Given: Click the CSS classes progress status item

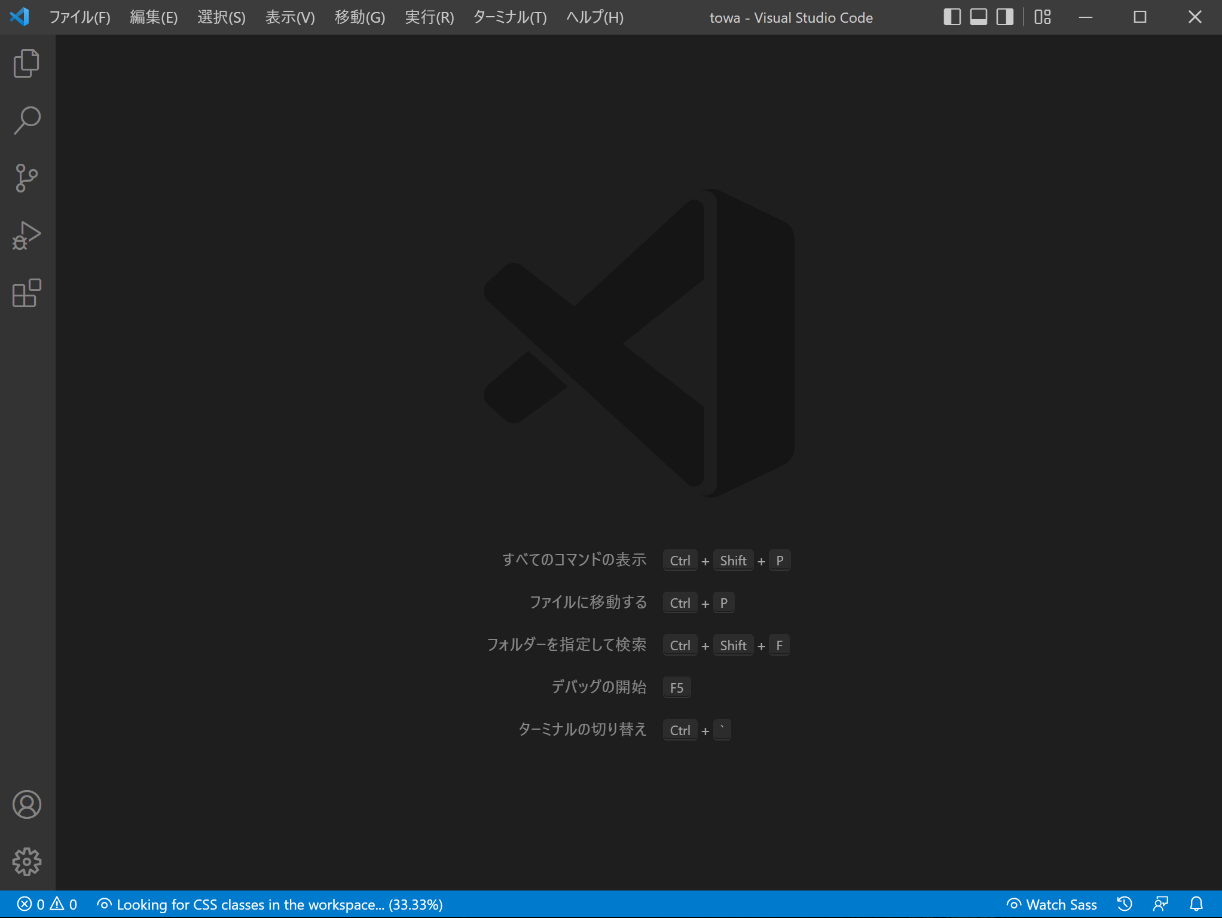Looking at the screenshot, I should 270,904.
